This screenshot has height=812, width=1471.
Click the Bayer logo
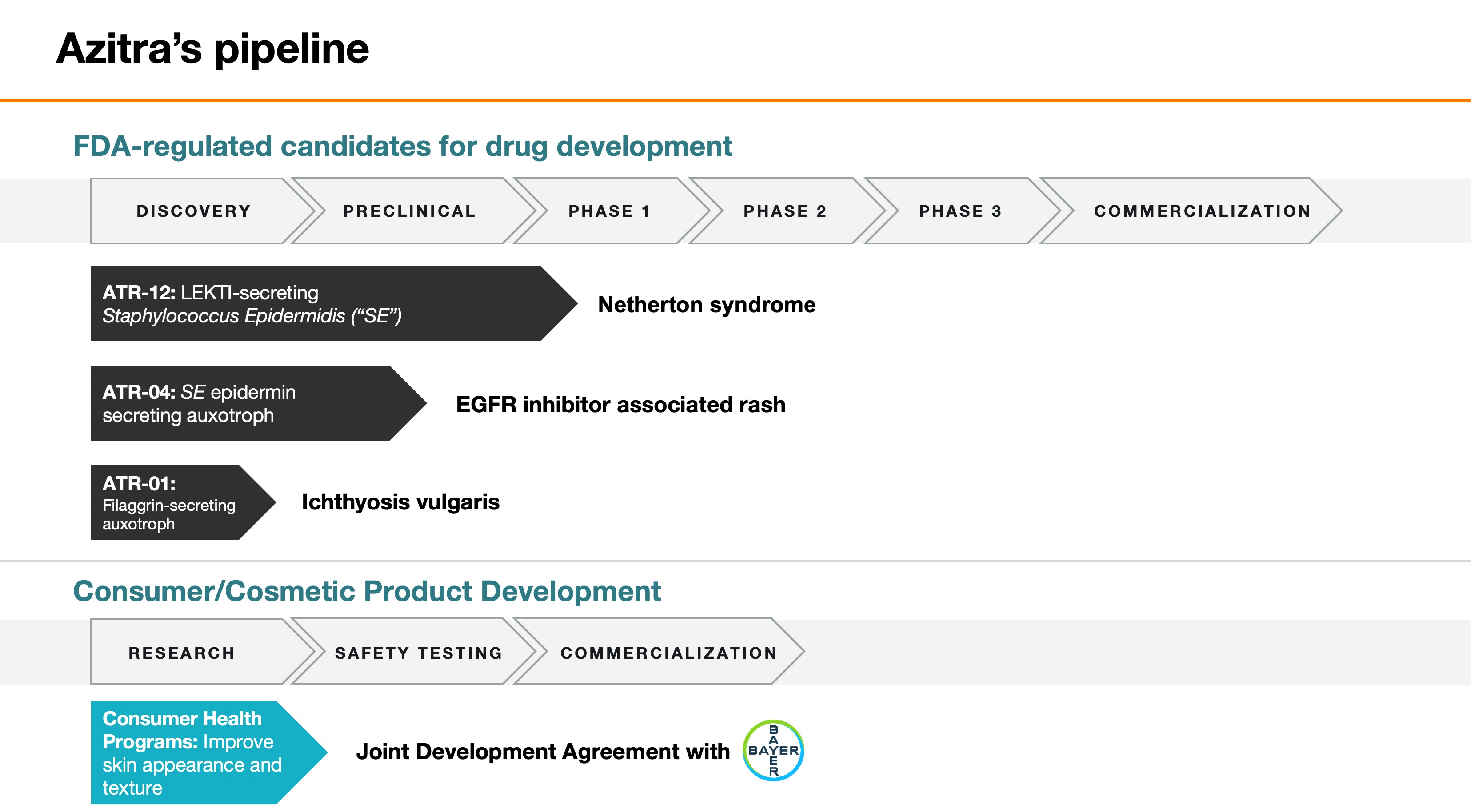[x=773, y=750]
